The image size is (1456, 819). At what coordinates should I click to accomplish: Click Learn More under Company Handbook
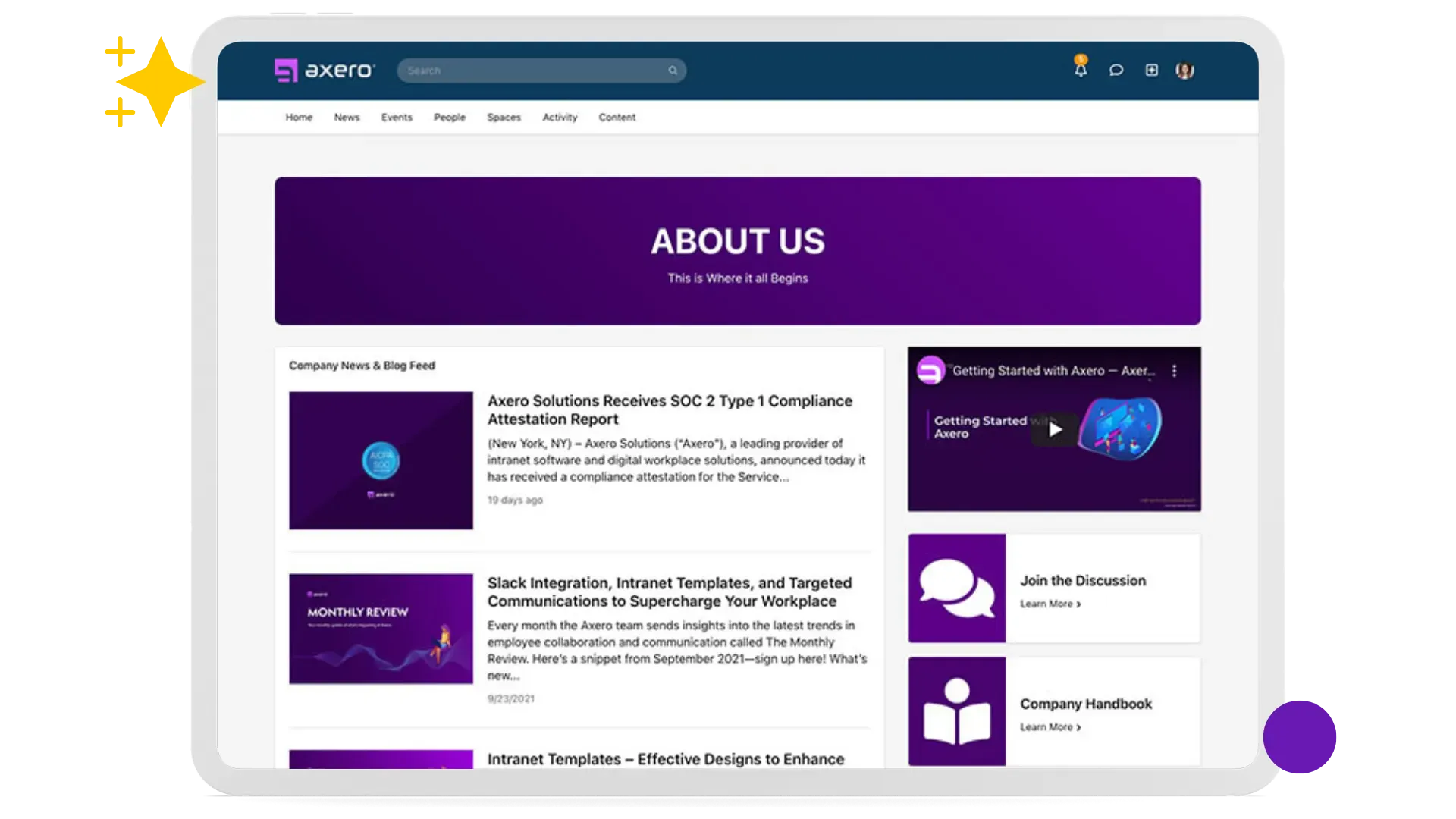coord(1050,727)
